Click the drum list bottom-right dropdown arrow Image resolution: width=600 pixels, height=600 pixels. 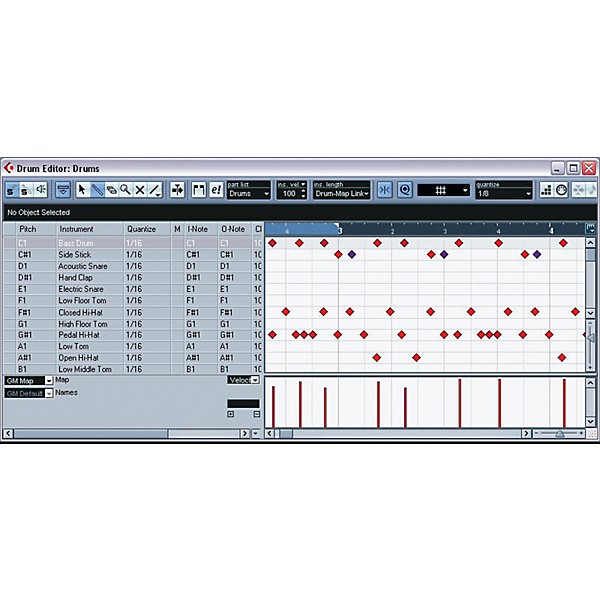click(256, 434)
